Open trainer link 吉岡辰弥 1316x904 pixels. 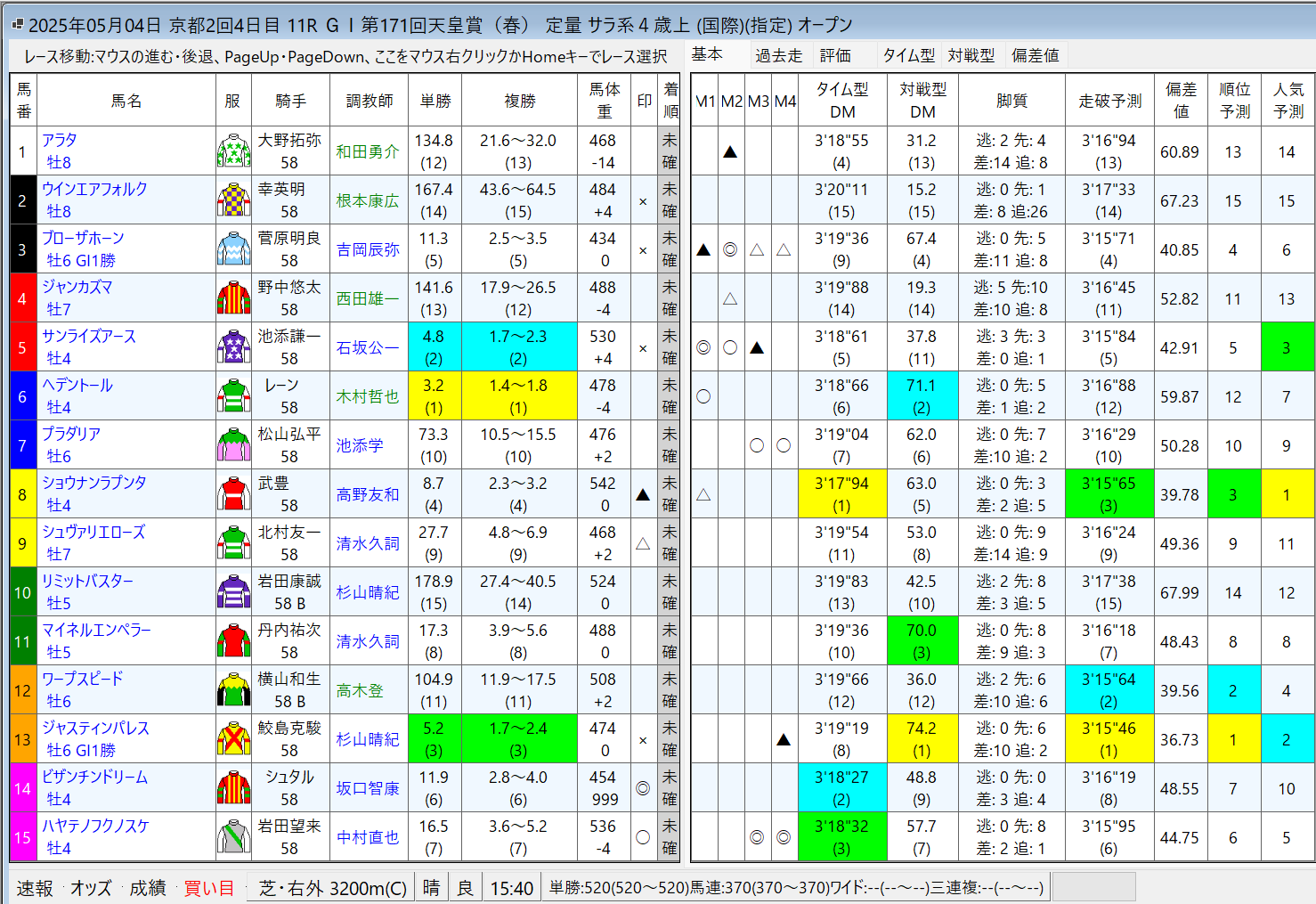pyautogui.click(x=367, y=249)
